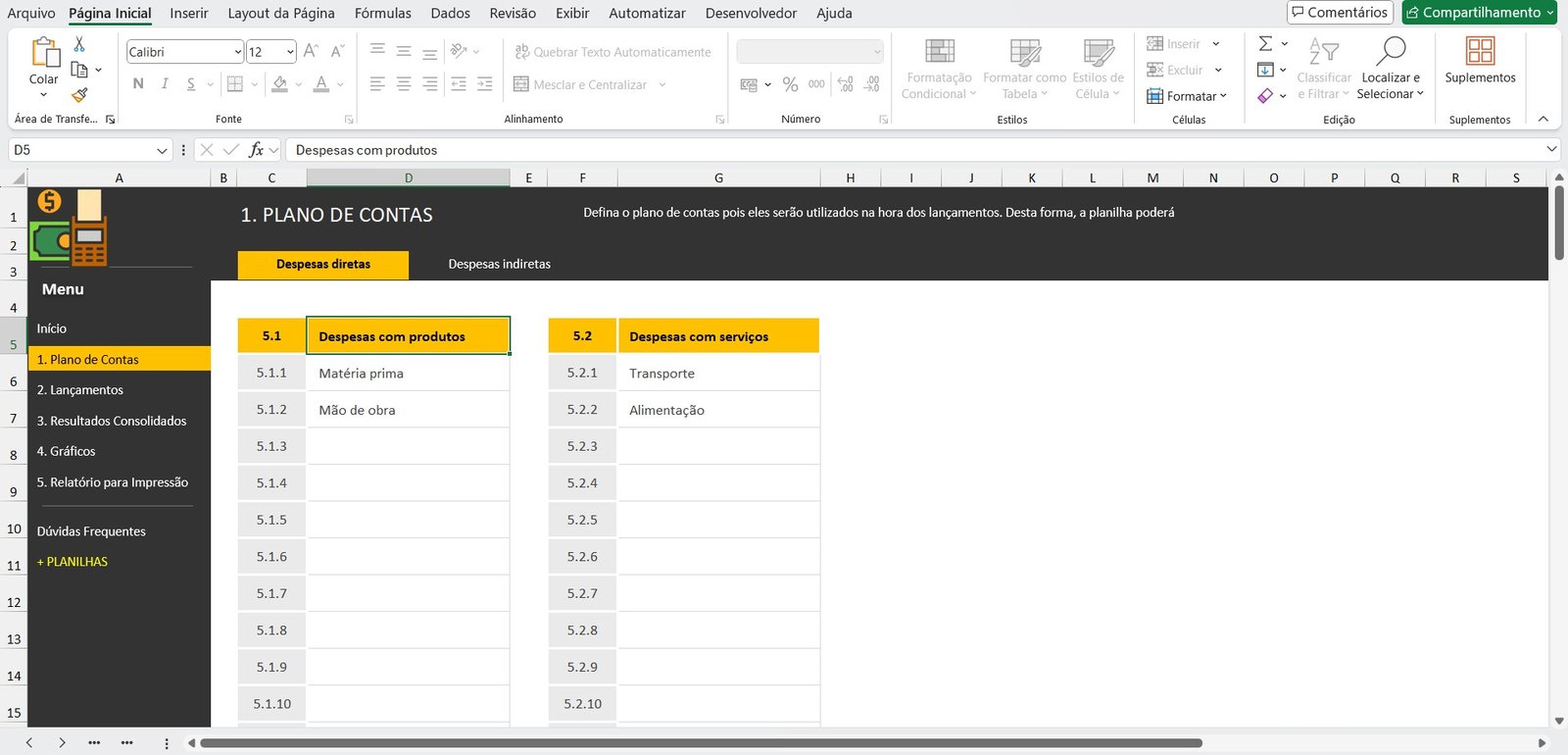Click the increase decimal places icon
Image resolution: width=1568 pixels, height=755 pixels.
point(845,84)
